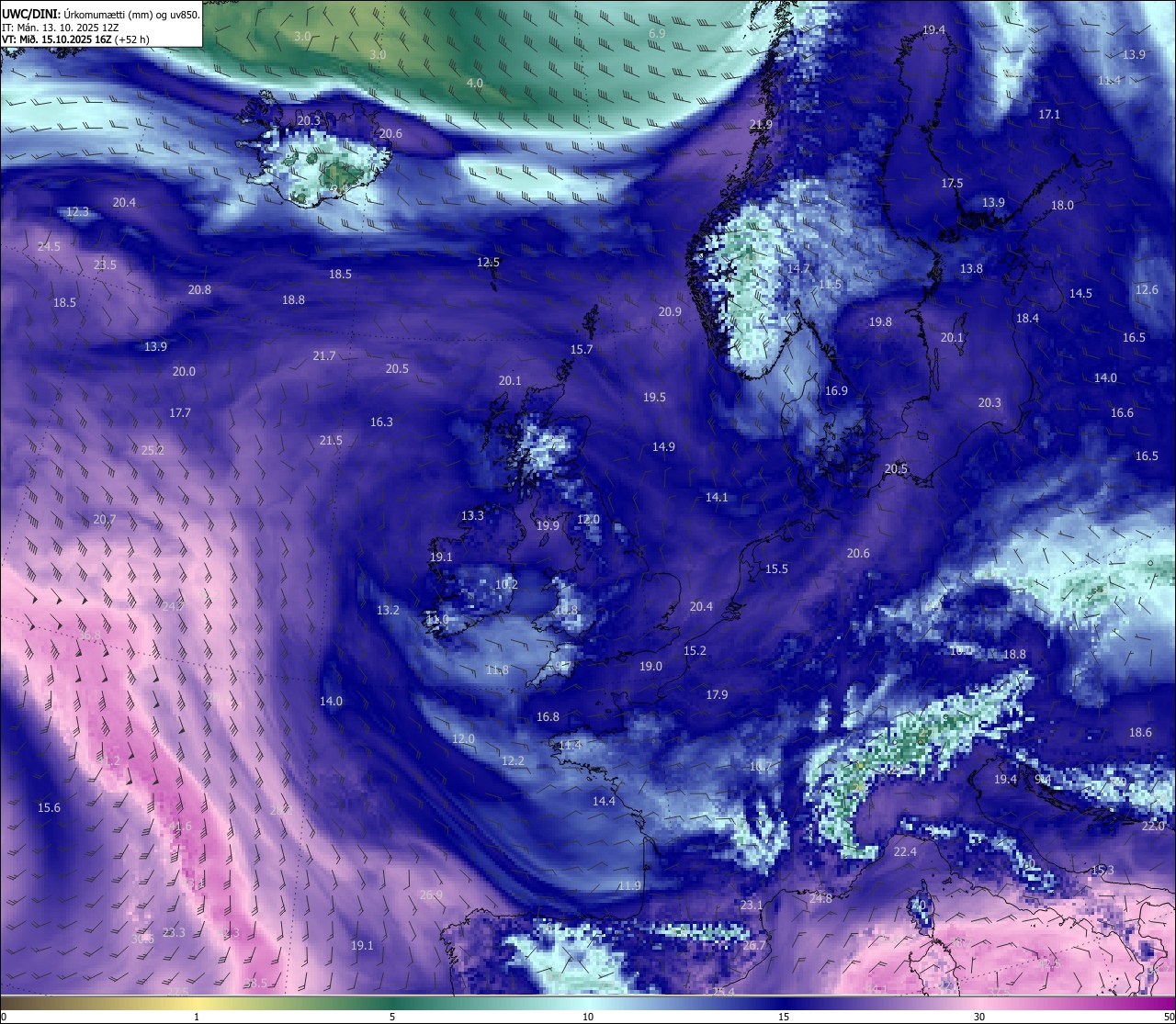The height and width of the screenshot is (1024, 1176).
Task: Click the map value 16.9
Action: coord(836,390)
